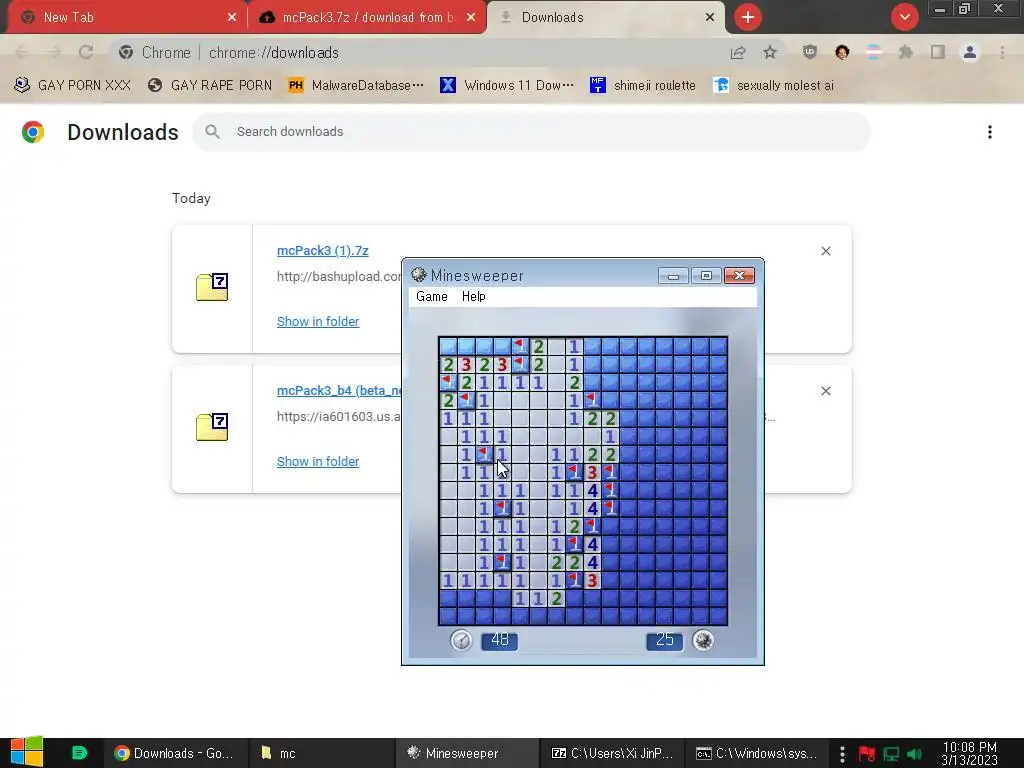
Task: Click the red flag tray icon
Action: click(867, 754)
